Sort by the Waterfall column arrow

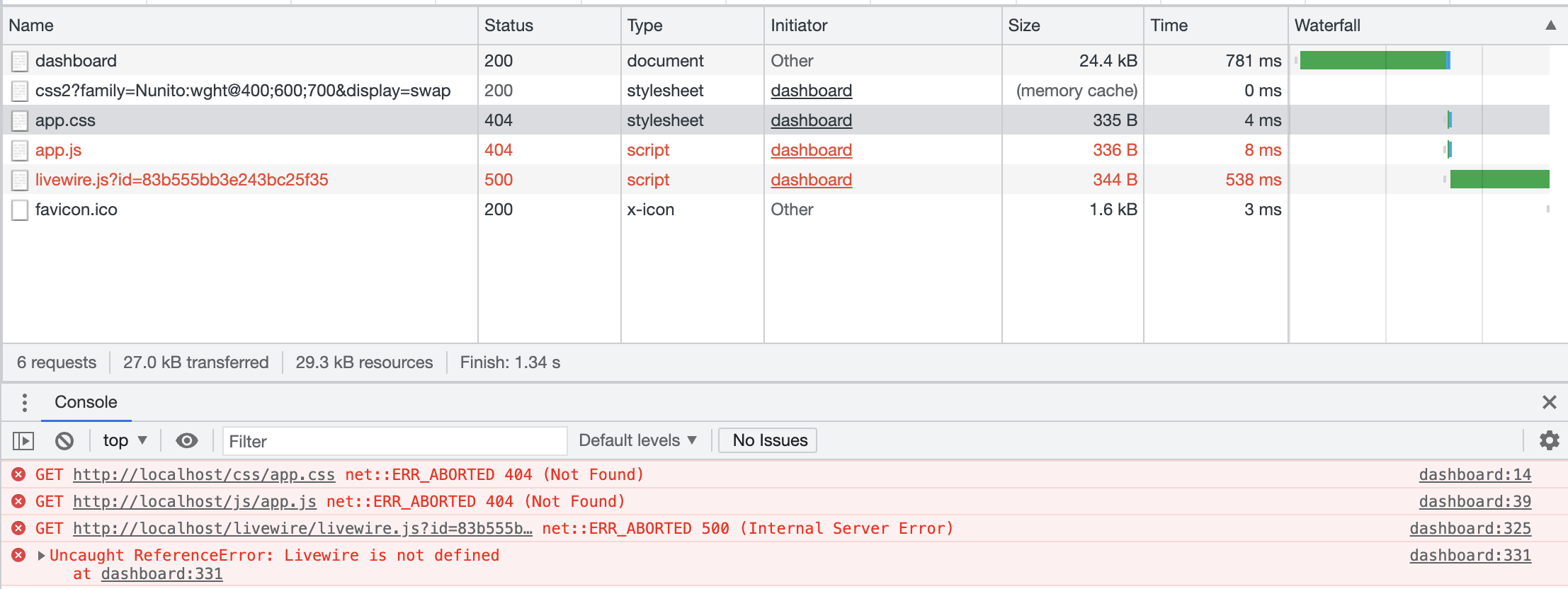point(1550,25)
